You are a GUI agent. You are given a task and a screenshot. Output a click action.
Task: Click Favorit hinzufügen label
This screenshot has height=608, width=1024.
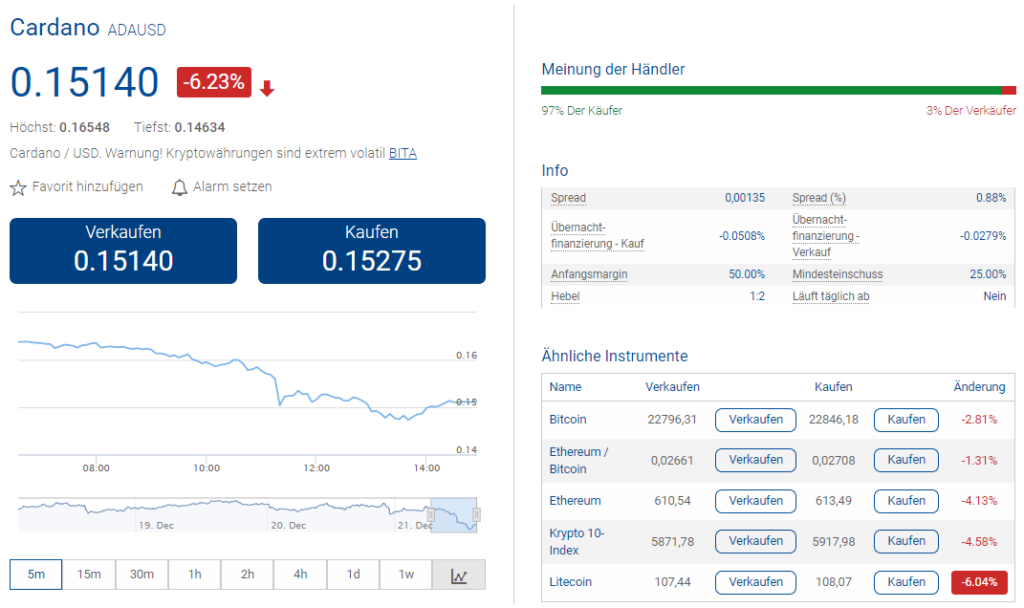88,187
